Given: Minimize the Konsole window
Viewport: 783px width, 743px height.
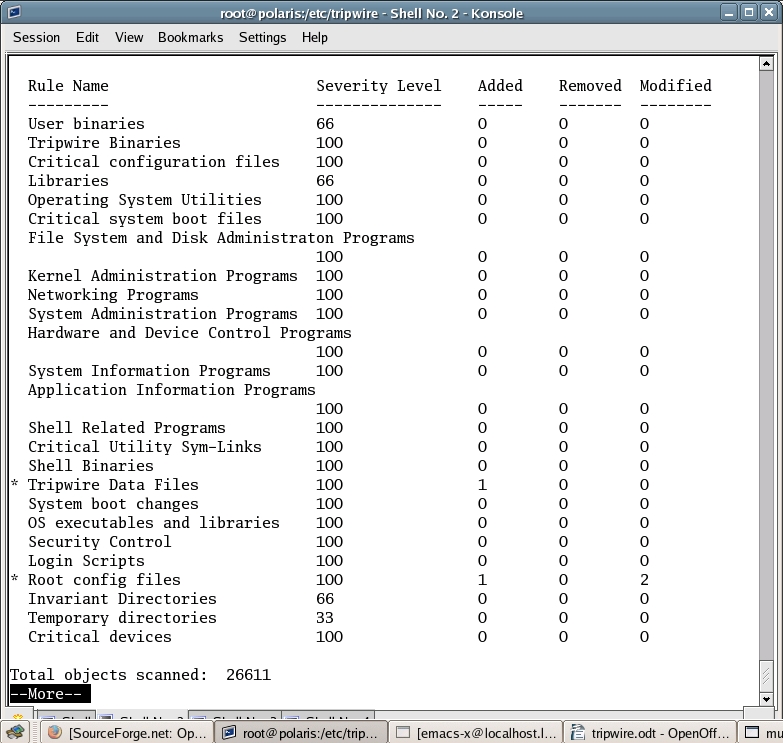Looking at the screenshot, I should tap(727, 12).
